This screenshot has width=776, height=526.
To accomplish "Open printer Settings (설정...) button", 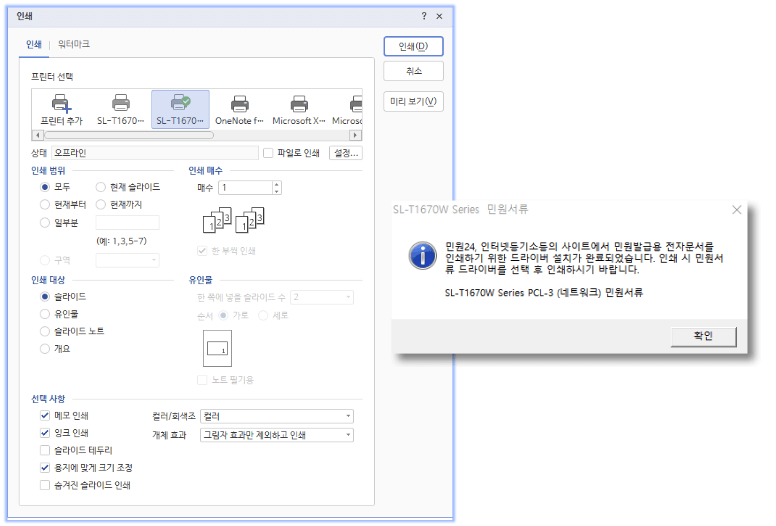I will coord(346,153).
